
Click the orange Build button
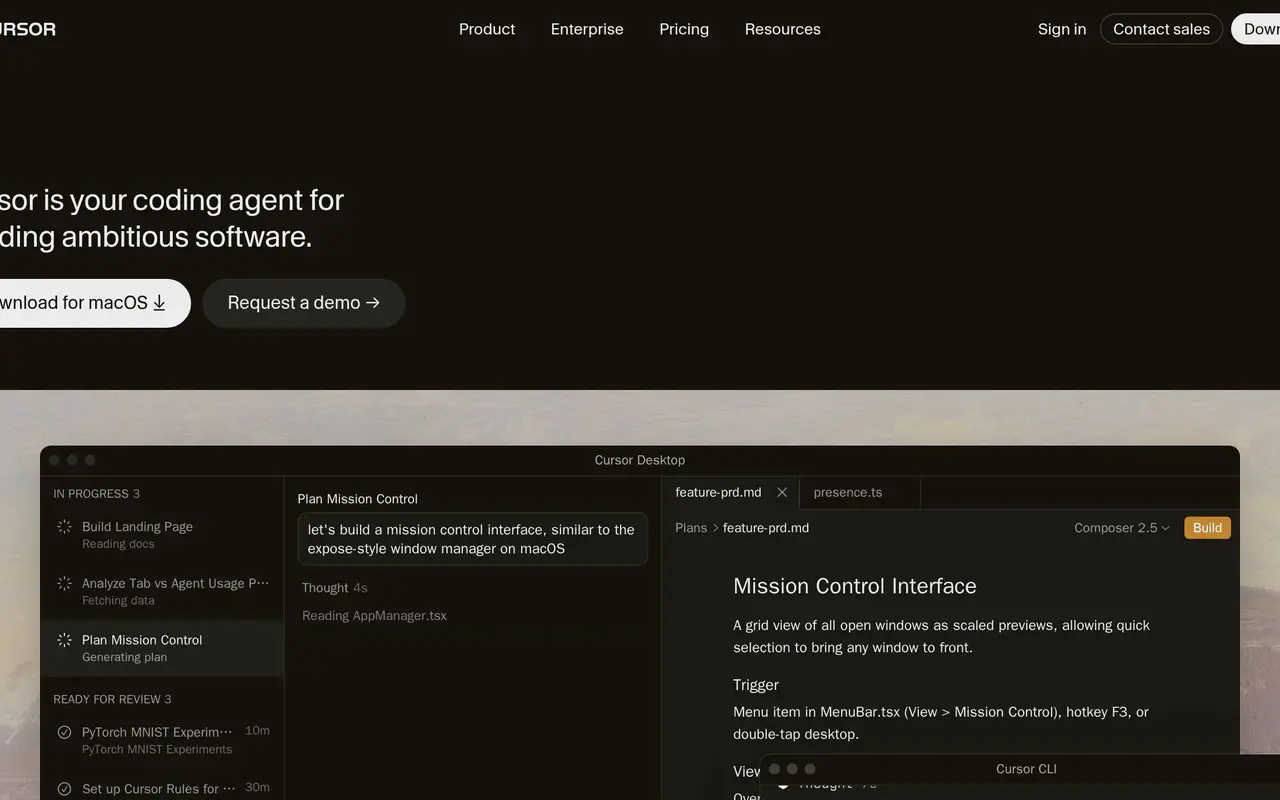point(1207,528)
